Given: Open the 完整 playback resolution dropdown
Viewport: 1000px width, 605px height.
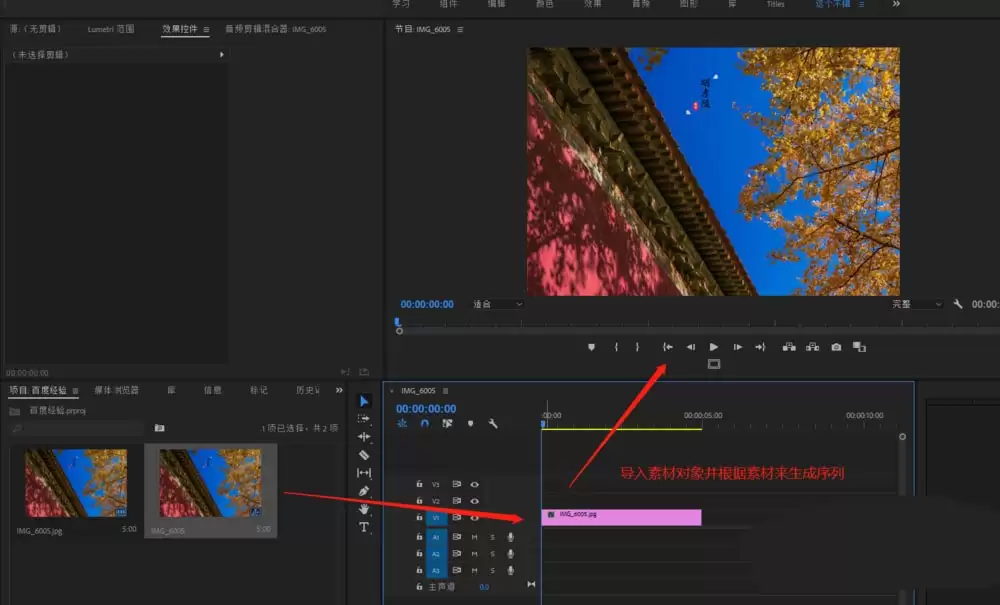Looking at the screenshot, I should tap(916, 304).
